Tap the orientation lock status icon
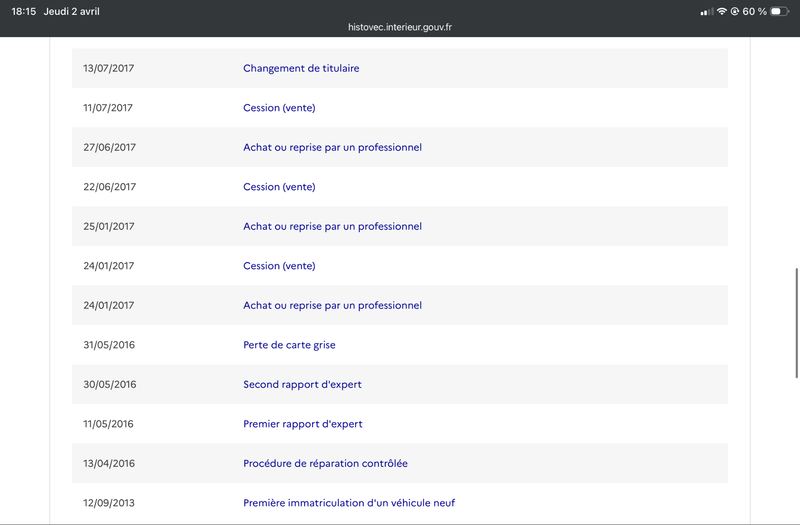800x525 pixels. click(x=735, y=11)
